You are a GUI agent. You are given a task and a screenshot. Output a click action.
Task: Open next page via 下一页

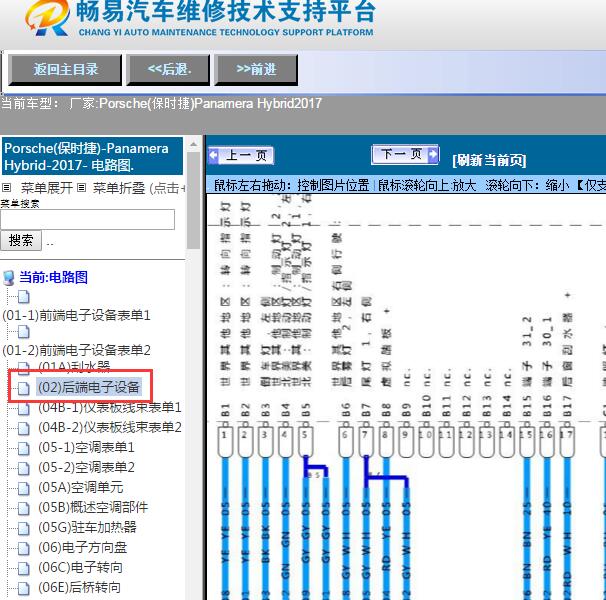click(405, 155)
